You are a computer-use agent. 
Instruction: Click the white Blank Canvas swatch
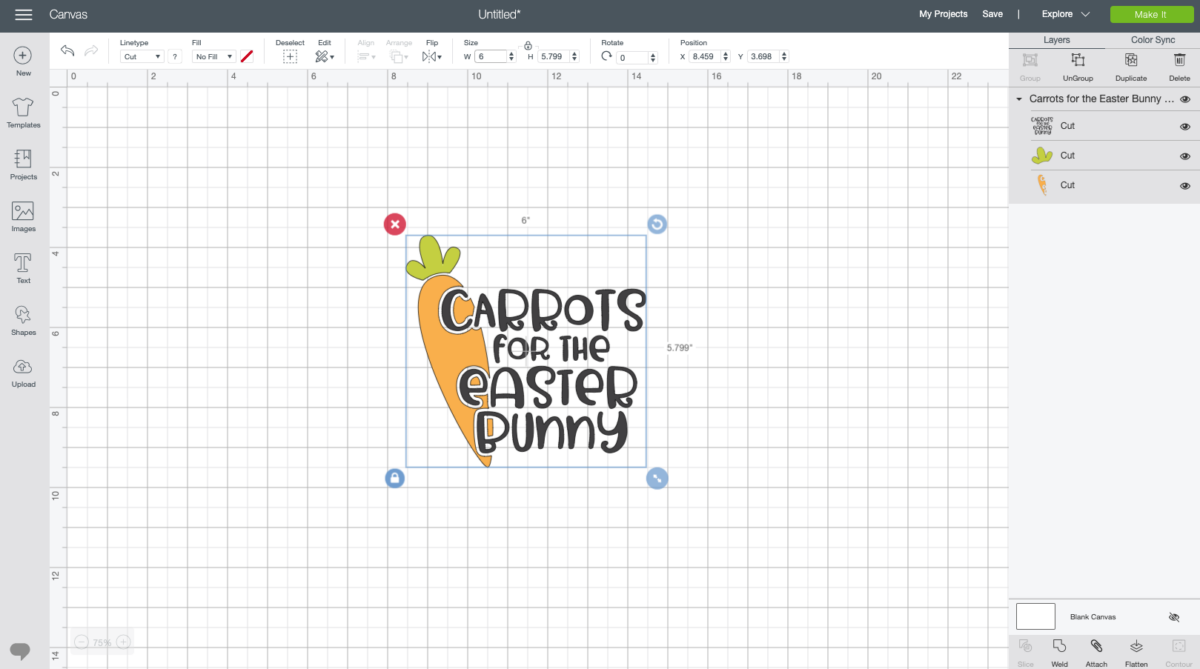point(1036,616)
